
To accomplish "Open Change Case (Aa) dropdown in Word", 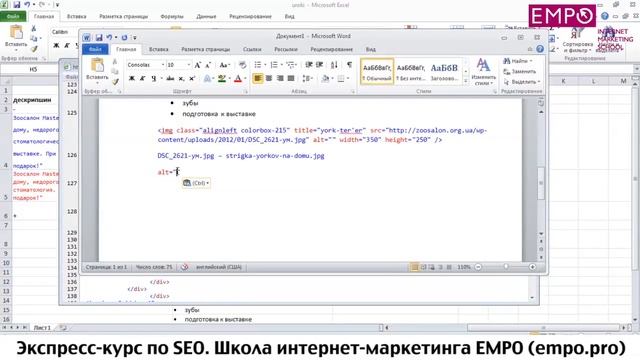I will point(224,65).
